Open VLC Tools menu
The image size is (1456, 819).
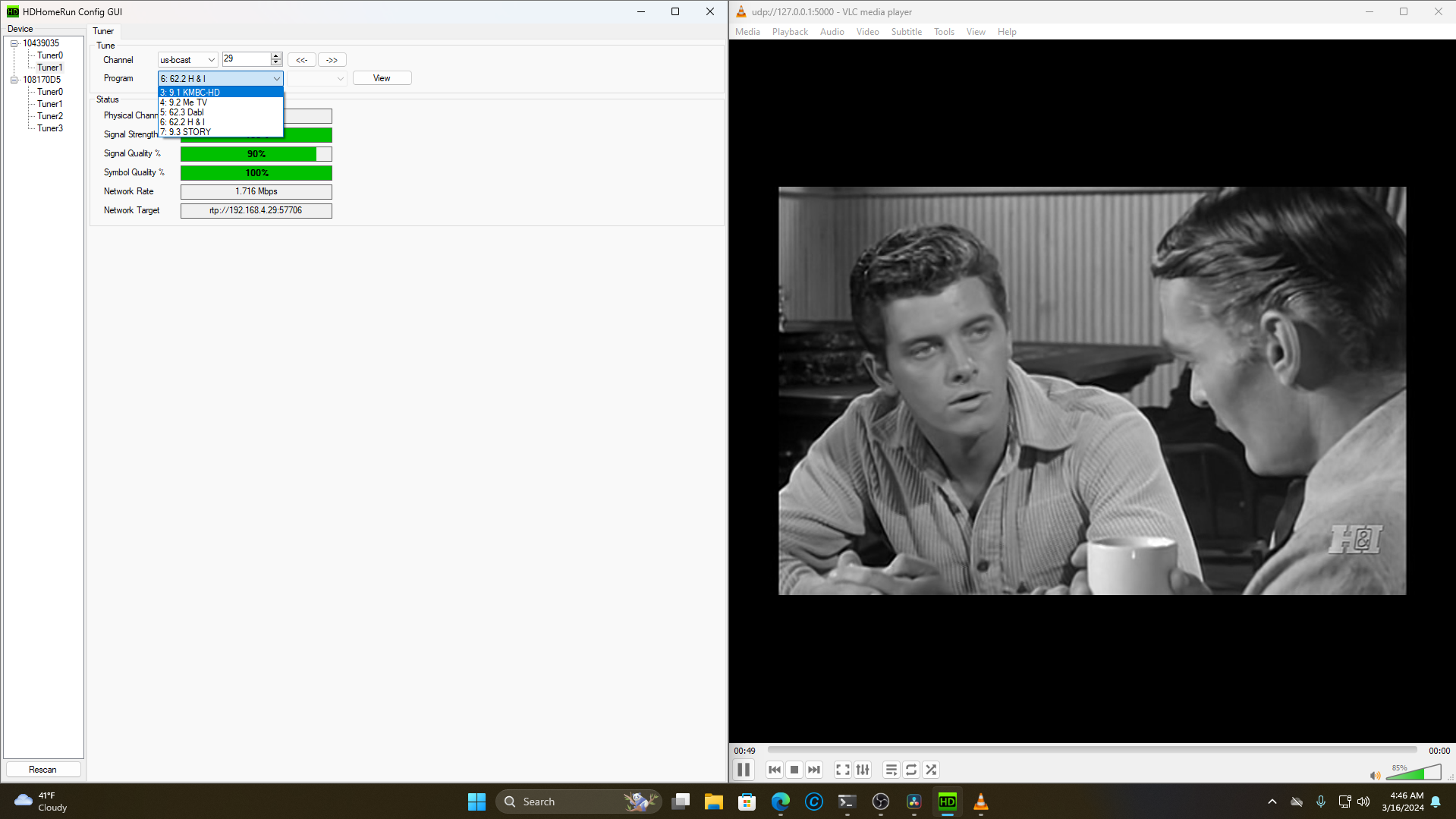pos(944,32)
